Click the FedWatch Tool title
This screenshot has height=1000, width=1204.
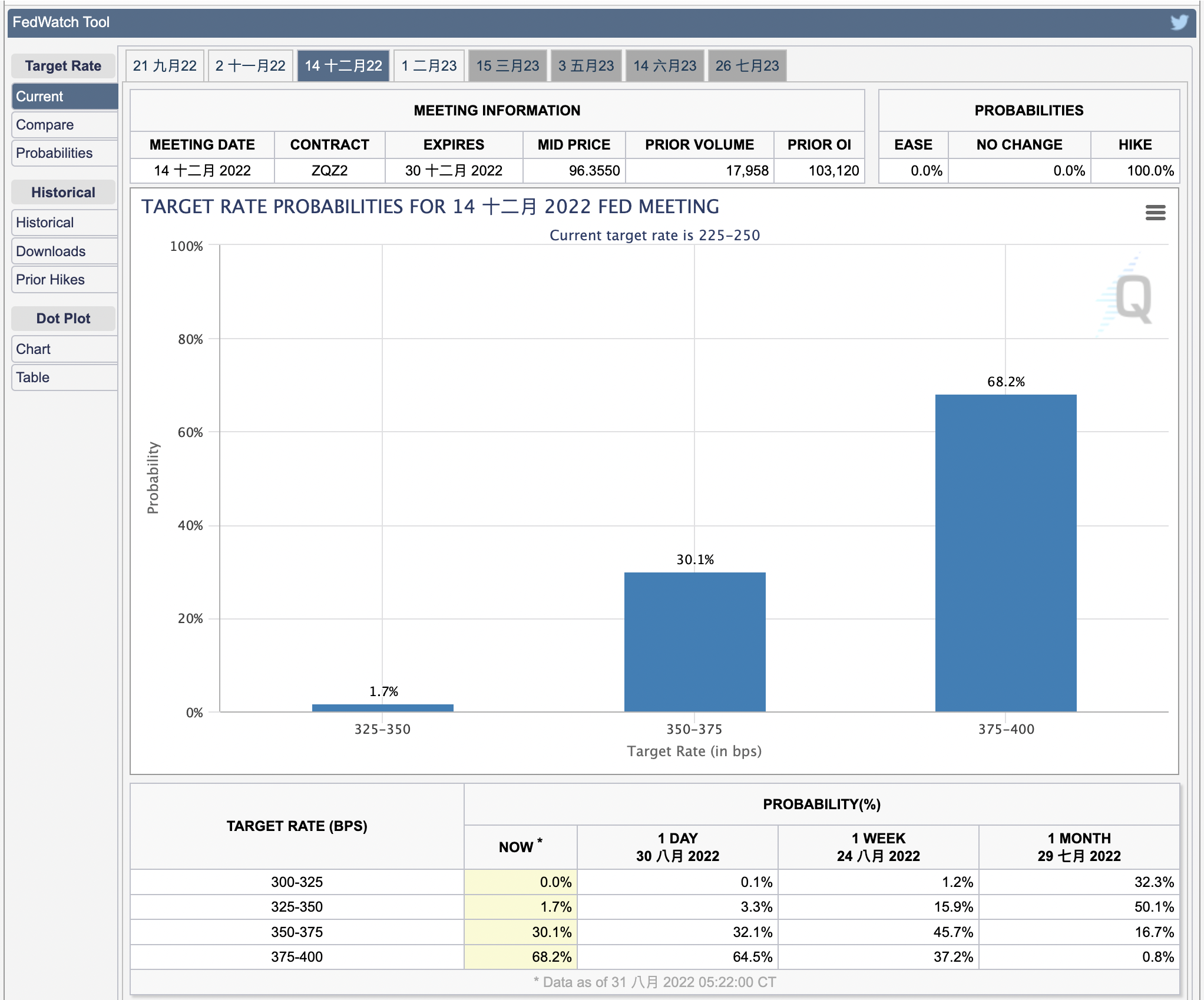[x=61, y=22]
